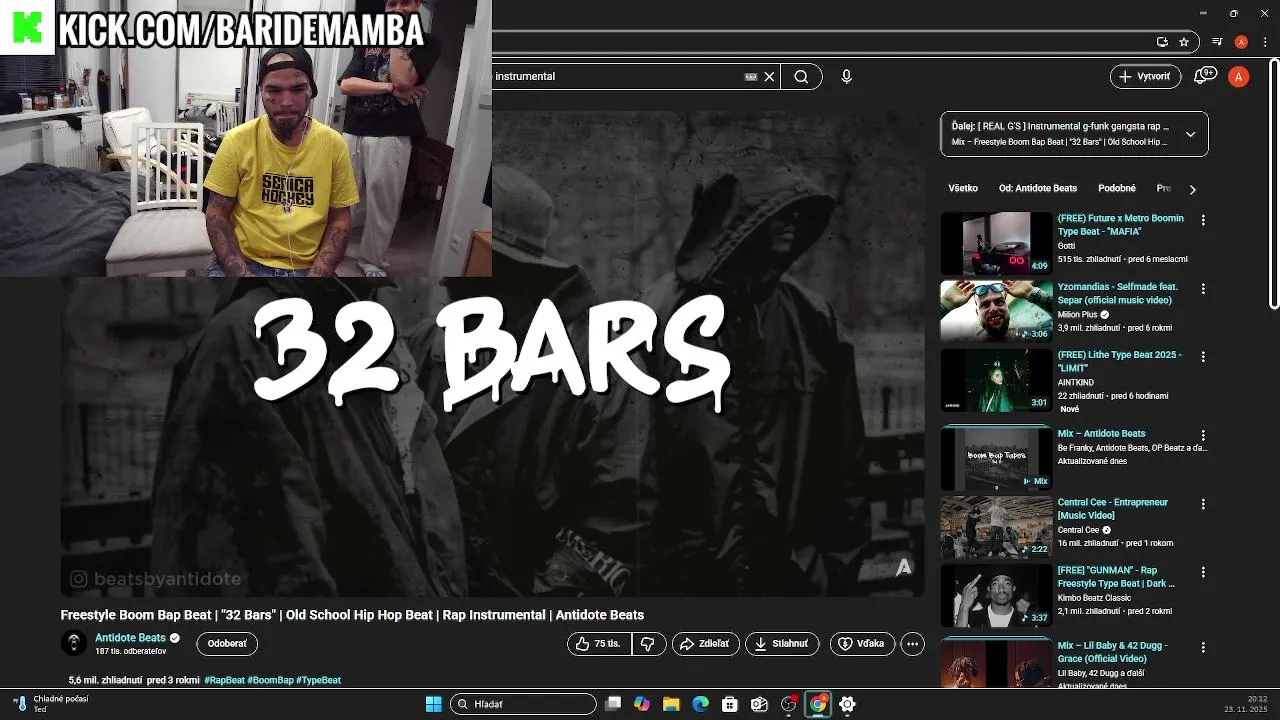Open the GUNMAN freestyle beat thumbnail
Viewport: 1280px width, 720px height.
click(996, 595)
